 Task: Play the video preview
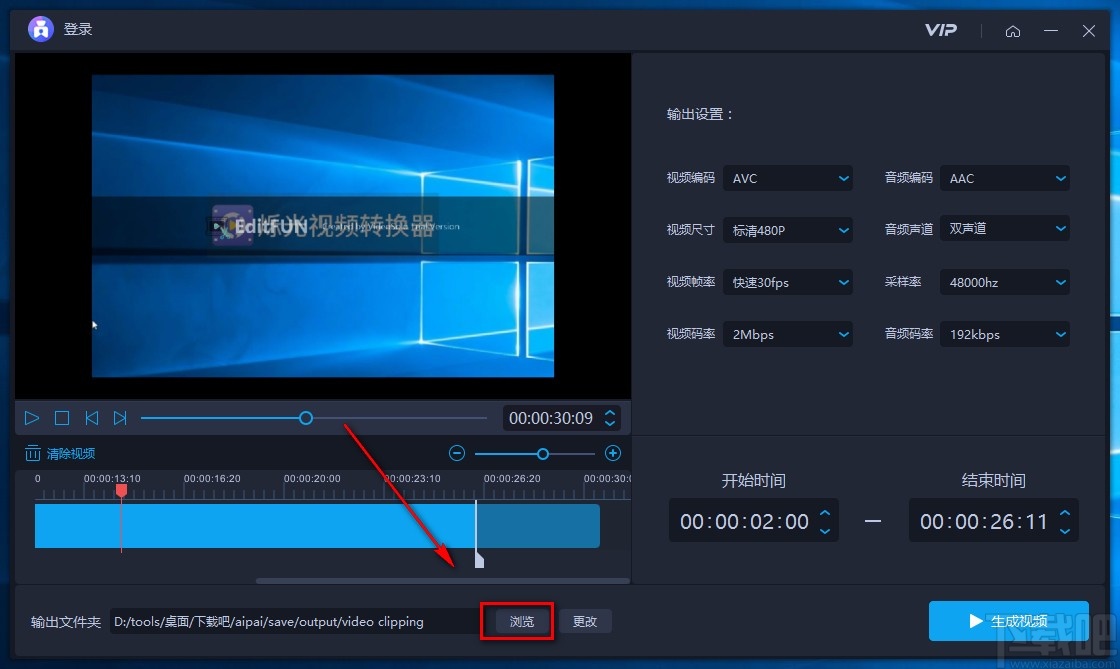[32, 418]
